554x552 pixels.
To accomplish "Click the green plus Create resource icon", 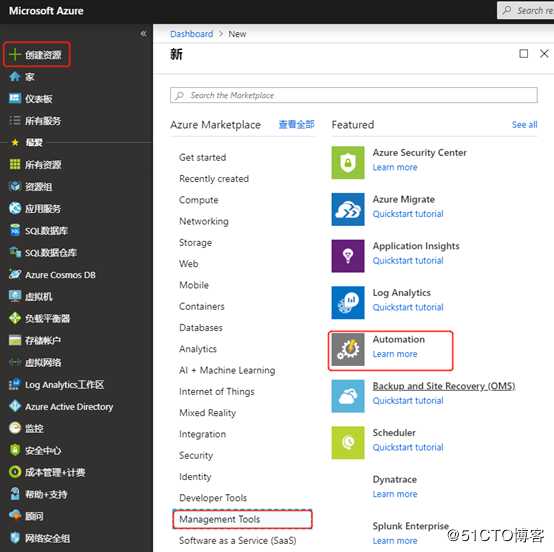I will pos(14,54).
